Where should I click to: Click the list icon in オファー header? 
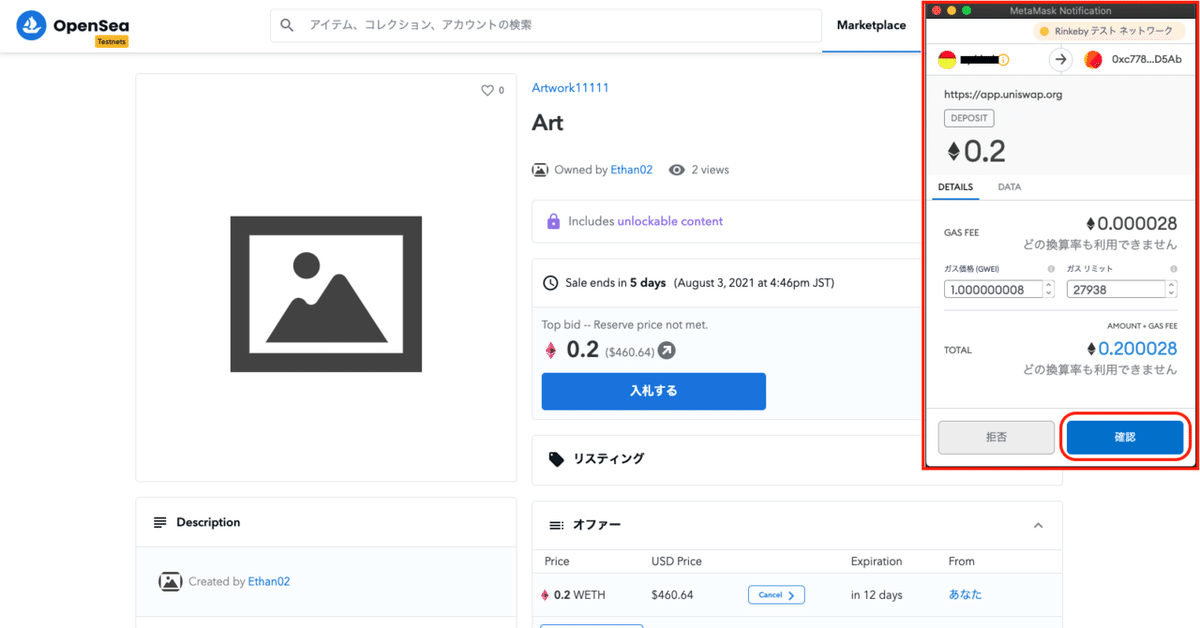pyautogui.click(x=557, y=525)
